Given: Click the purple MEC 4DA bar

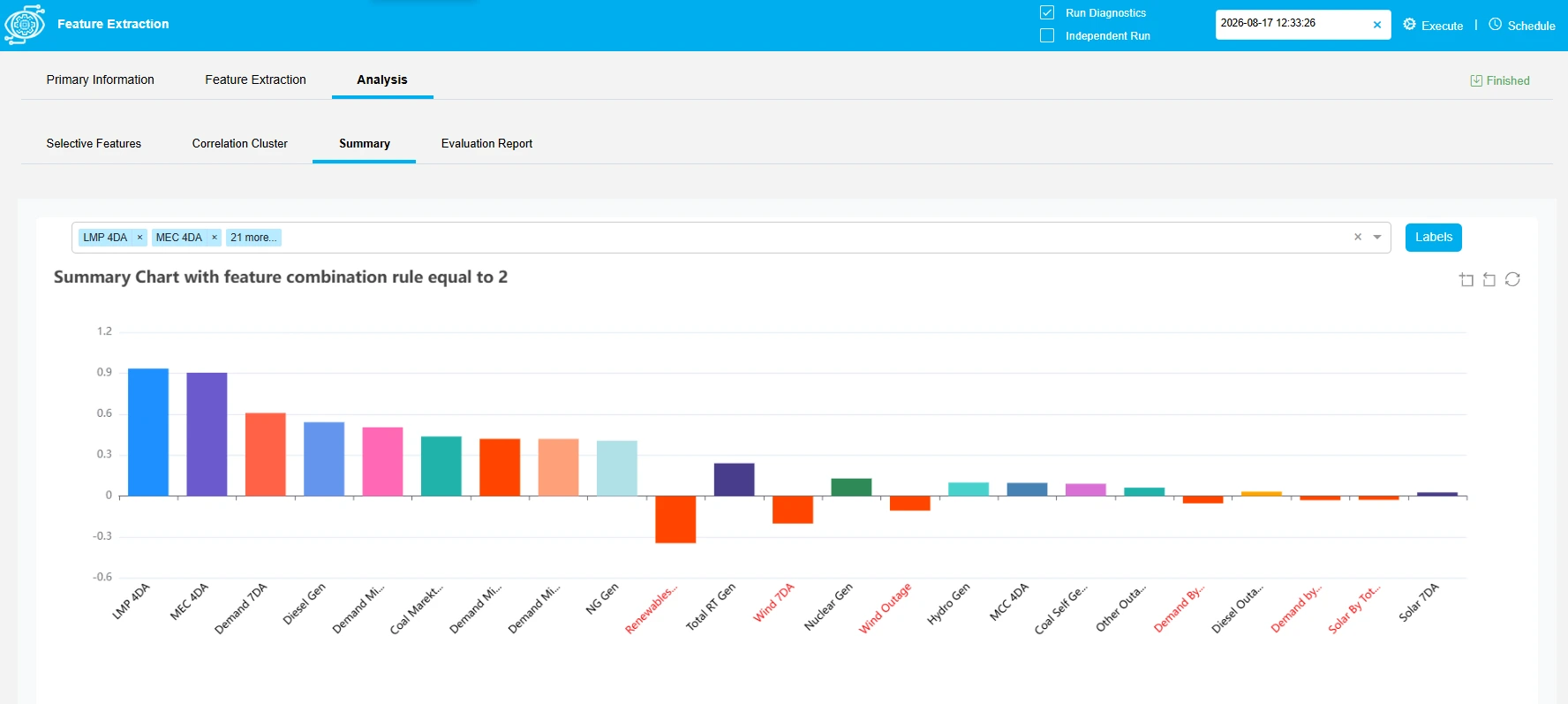Looking at the screenshot, I should [x=207, y=434].
